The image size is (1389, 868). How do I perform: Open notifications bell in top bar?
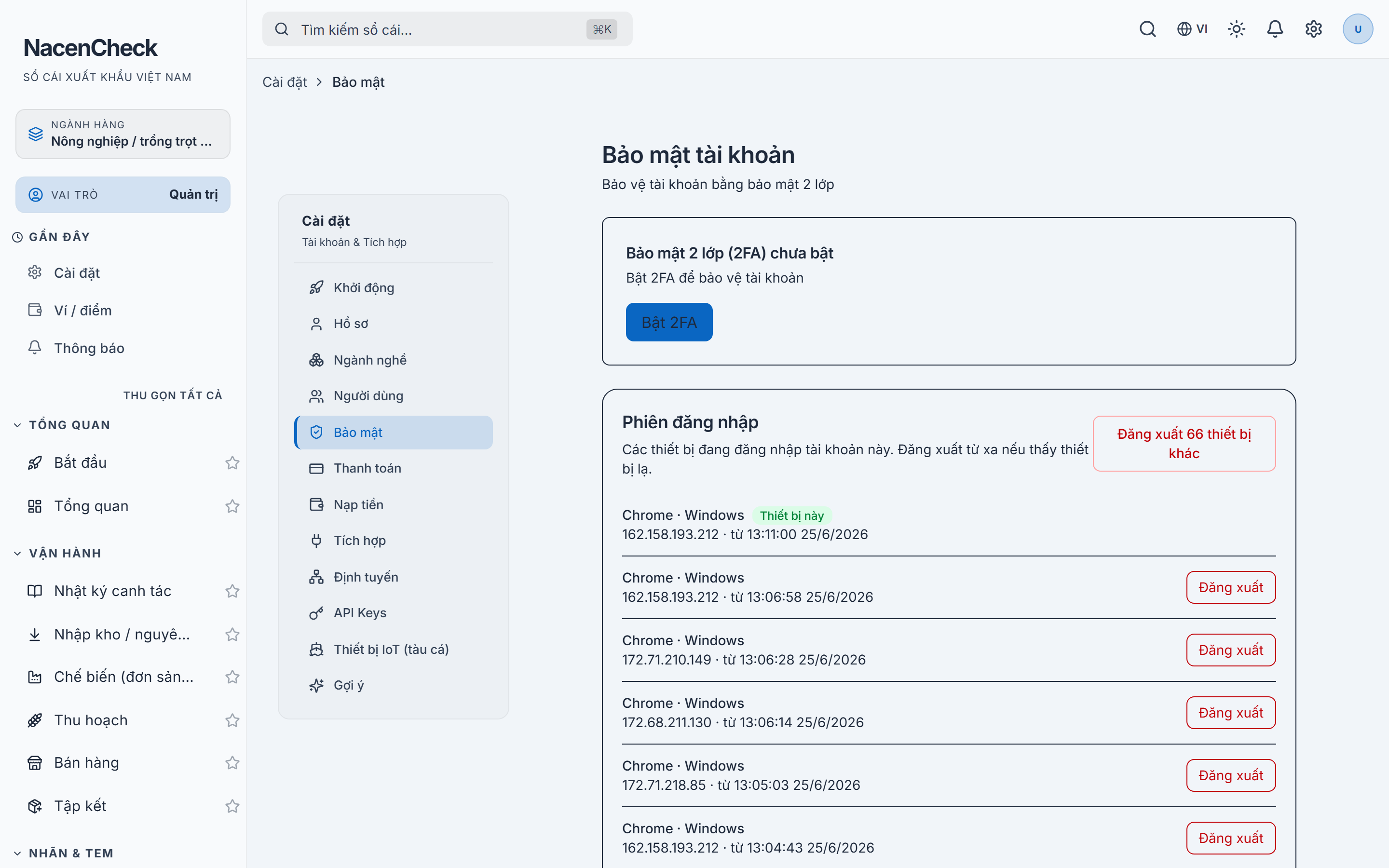(x=1275, y=29)
